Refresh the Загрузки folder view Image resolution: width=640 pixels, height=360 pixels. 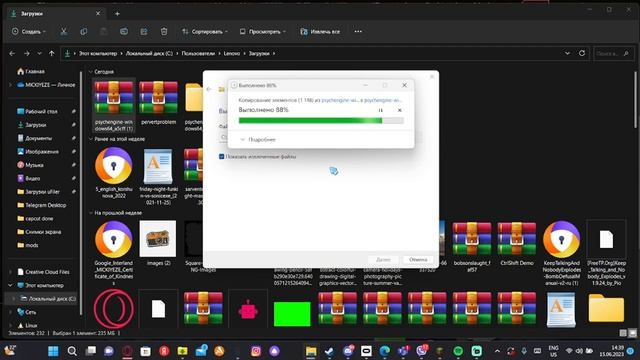(x=582, y=53)
